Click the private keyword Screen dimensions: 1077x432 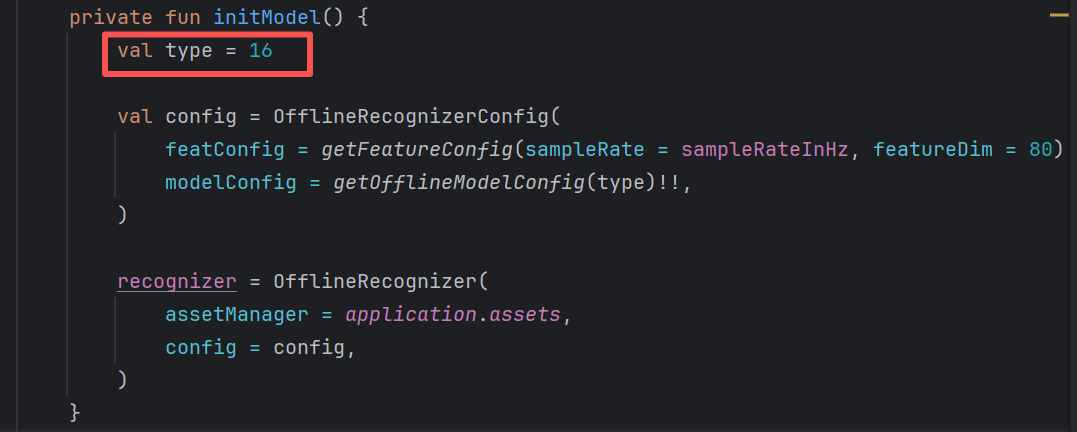(x=111, y=17)
